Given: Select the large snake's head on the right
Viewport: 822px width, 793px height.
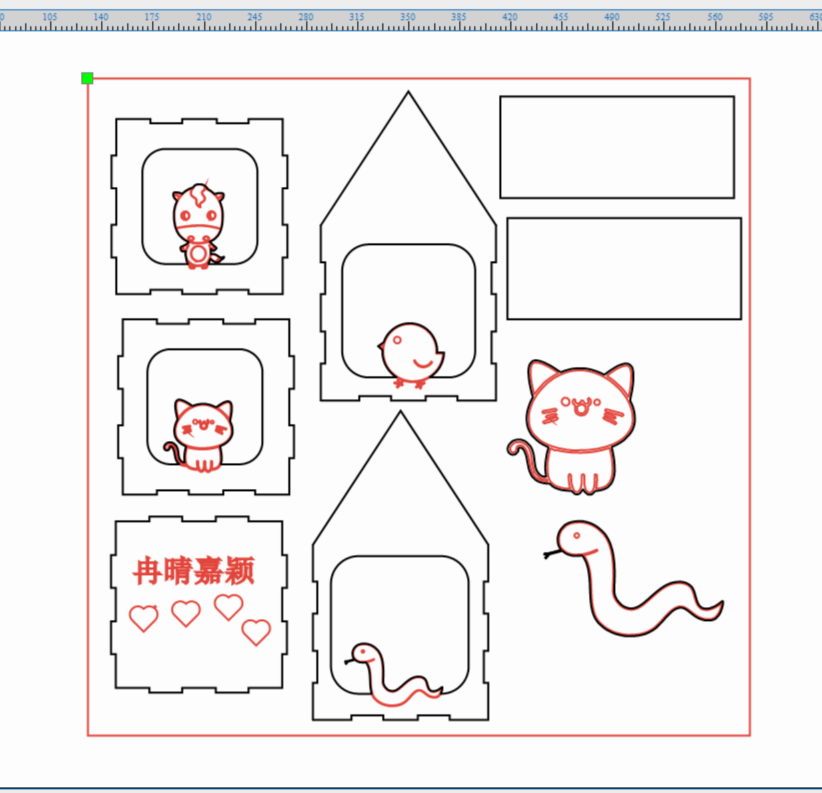Looking at the screenshot, I should tap(577, 540).
